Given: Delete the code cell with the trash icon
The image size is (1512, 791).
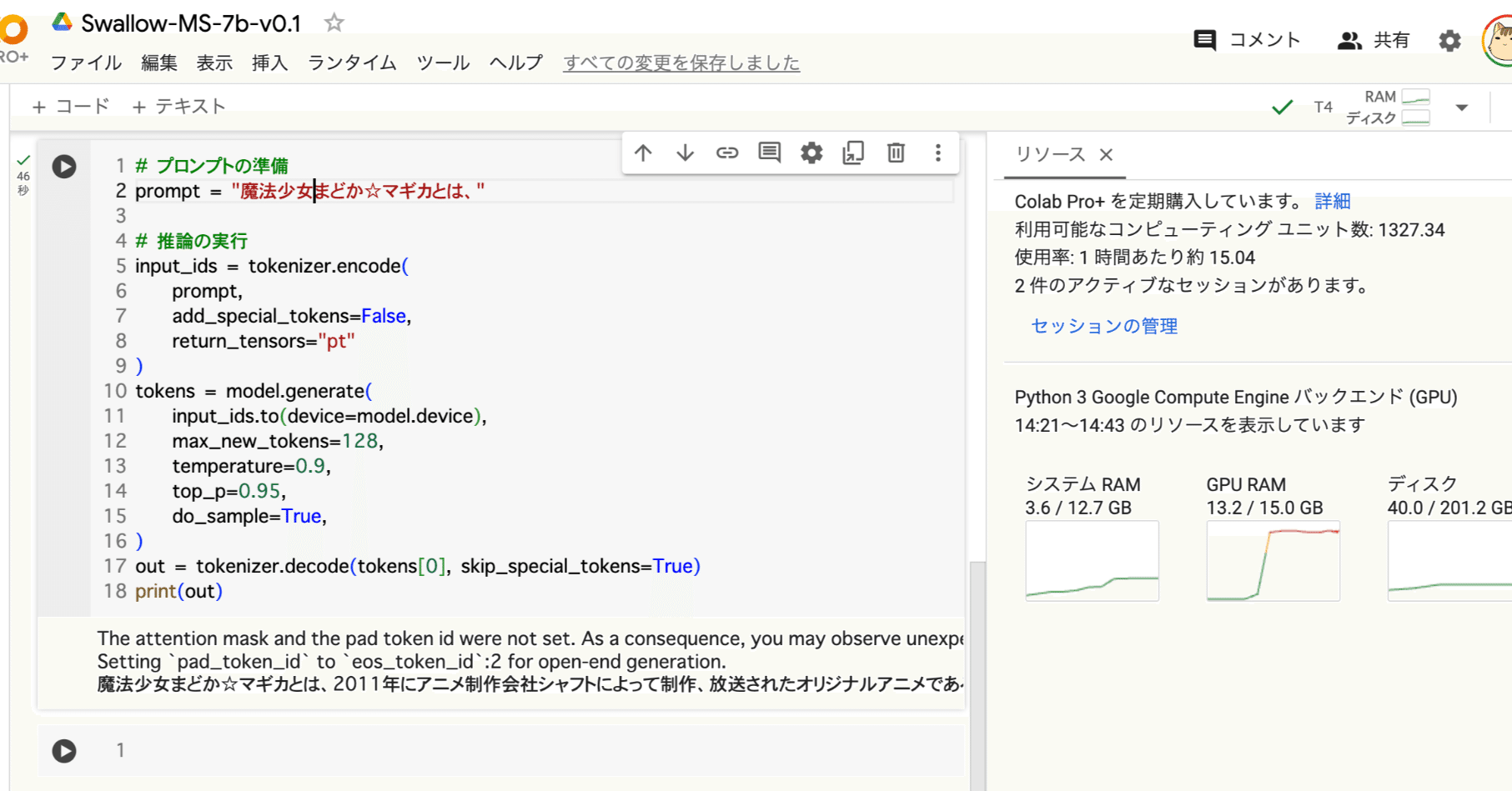Looking at the screenshot, I should pyautogui.click(x=895, y=153).
